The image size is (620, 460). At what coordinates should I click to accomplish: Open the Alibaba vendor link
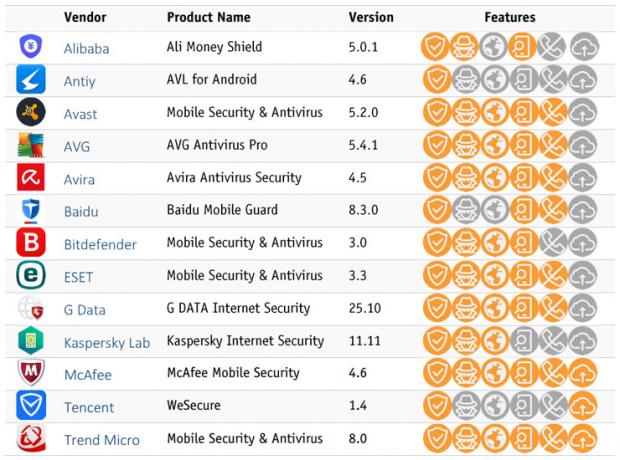(x=86, y=48)
